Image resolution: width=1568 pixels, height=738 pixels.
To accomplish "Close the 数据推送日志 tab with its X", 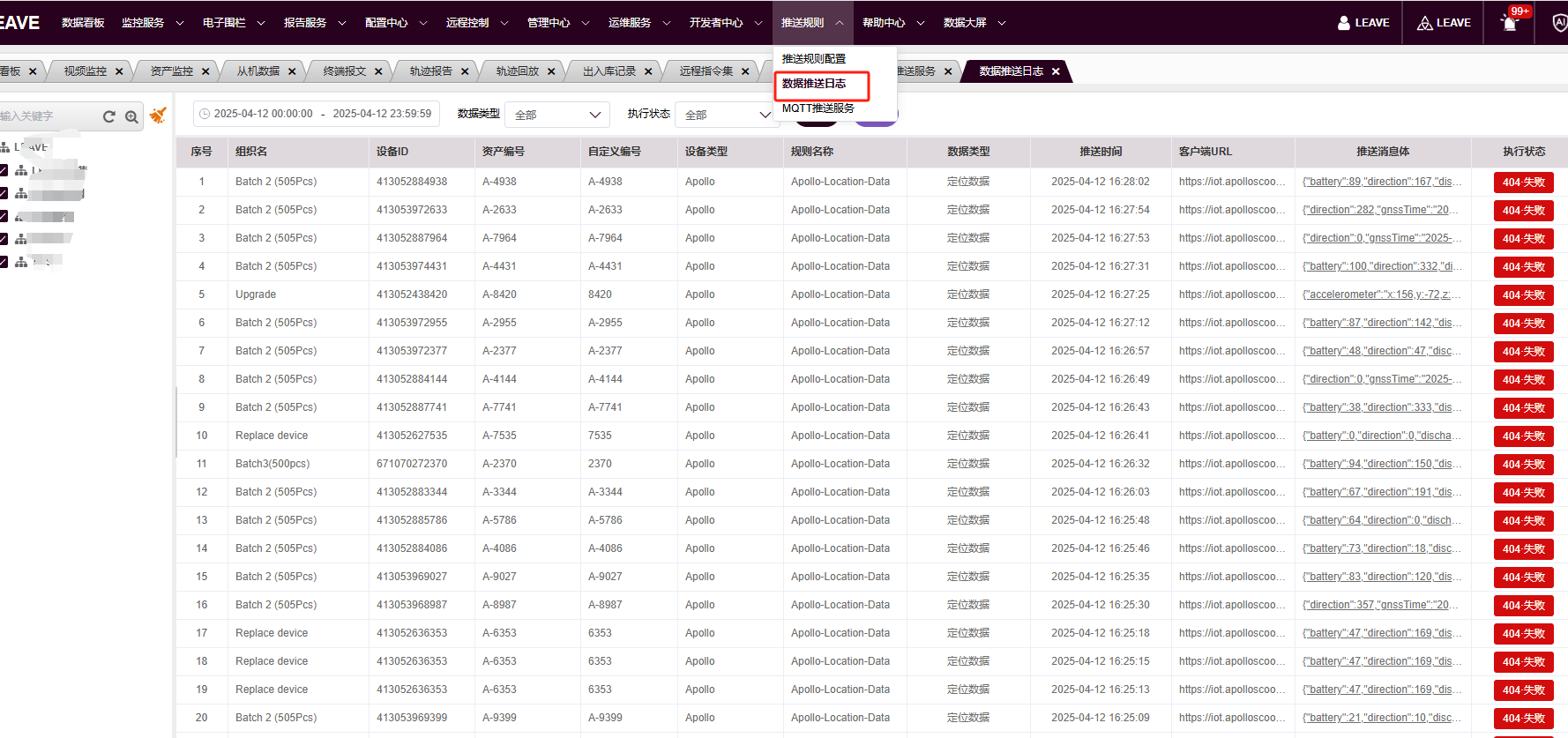I will 1056,71.
